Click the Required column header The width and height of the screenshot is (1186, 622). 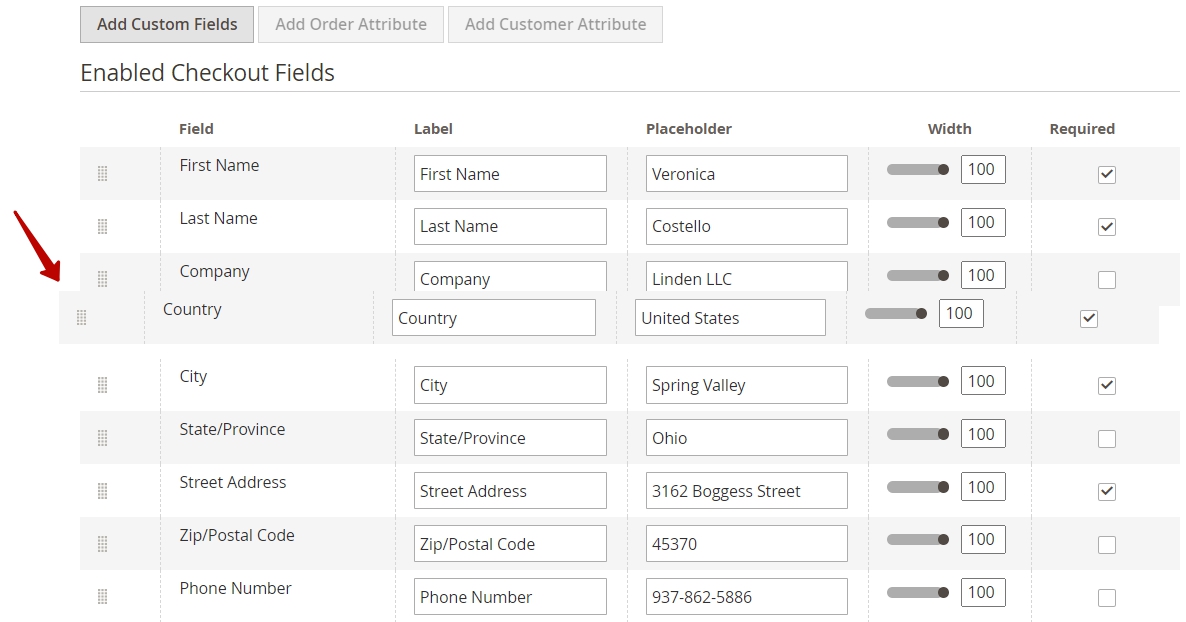click(1082, 129)
